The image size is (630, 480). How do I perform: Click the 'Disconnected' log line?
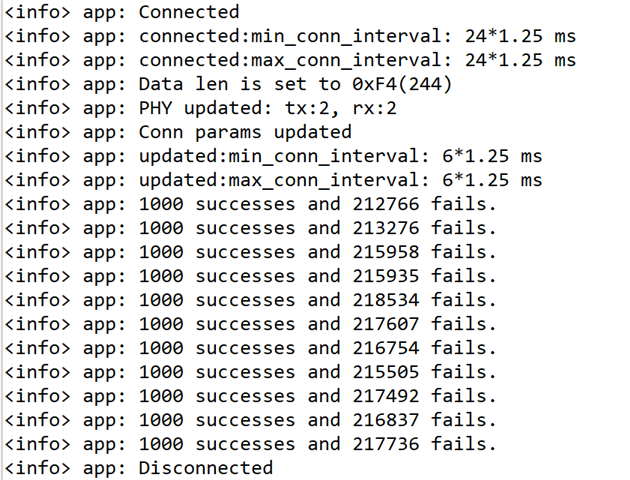coord(139,468)
